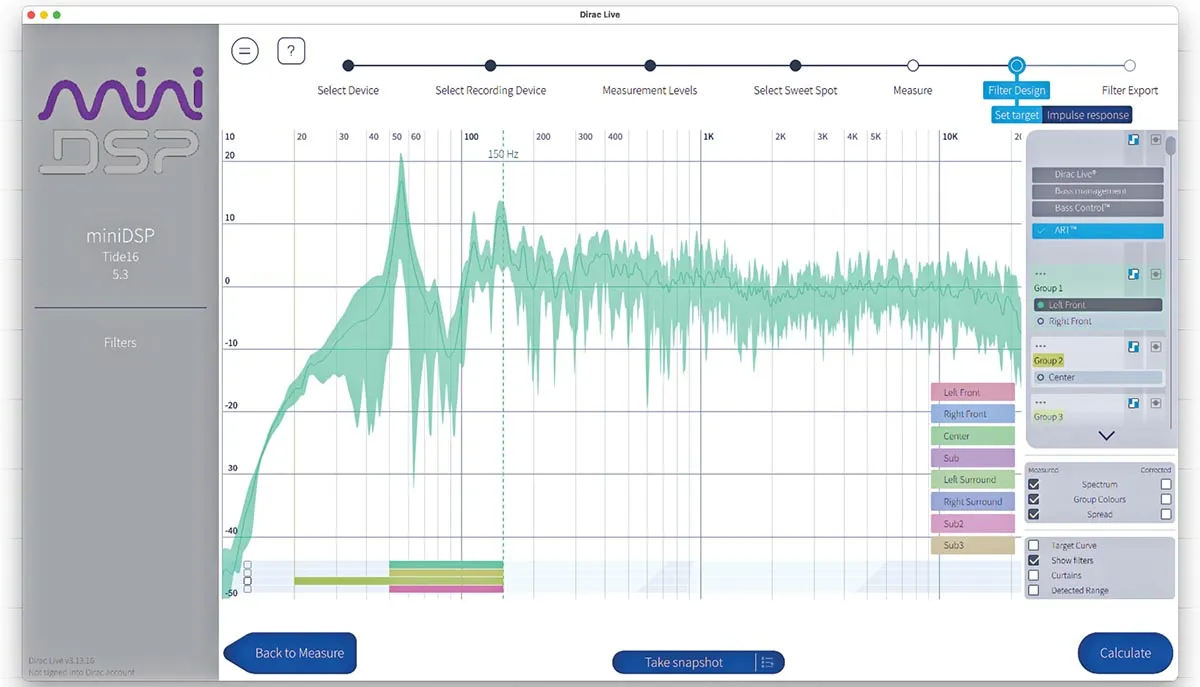Enable the Detected Range checkbox
Viewport: 1200px width, 687px height.
1034,591
